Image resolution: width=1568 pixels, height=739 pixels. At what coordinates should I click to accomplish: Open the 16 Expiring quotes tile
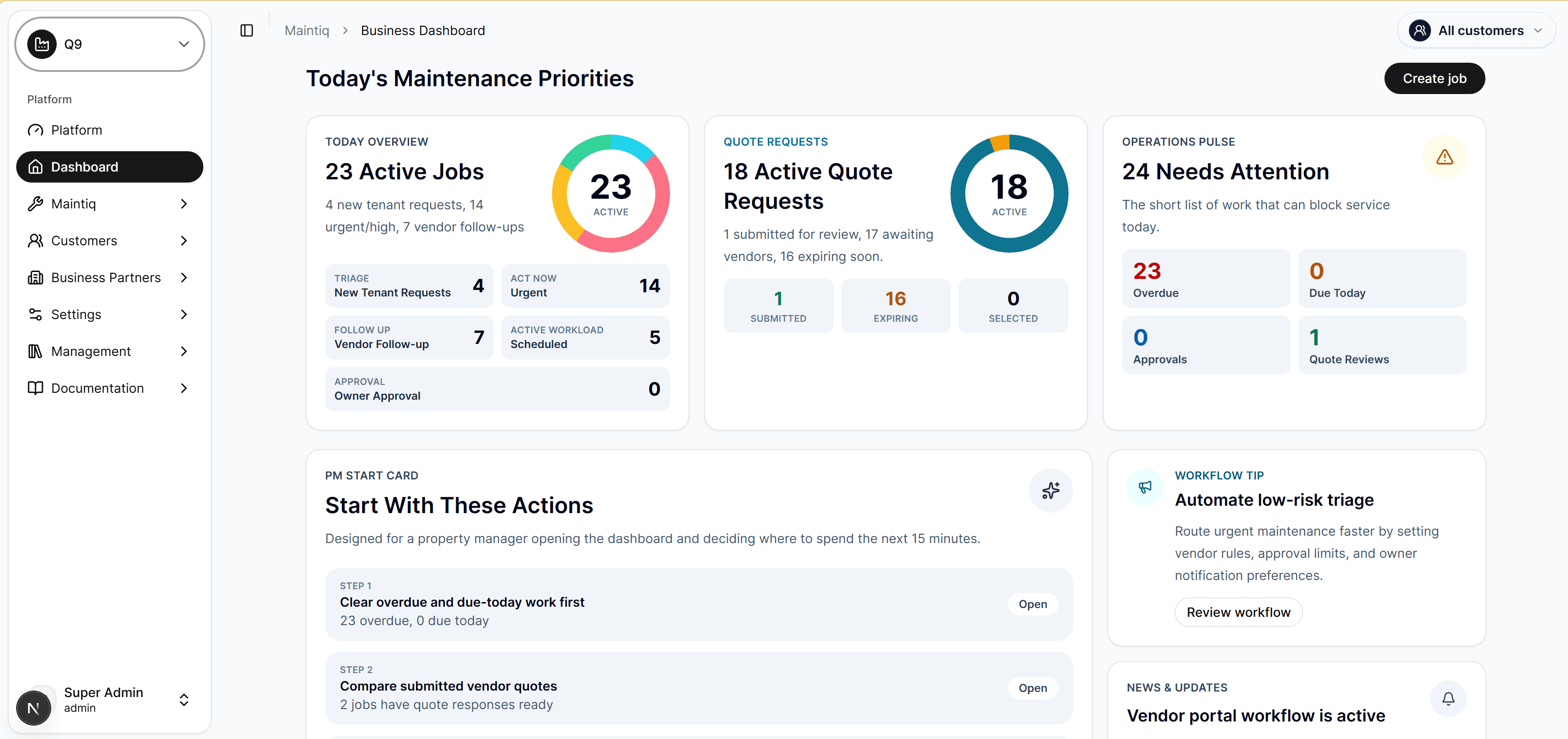(x=896, y=306)
